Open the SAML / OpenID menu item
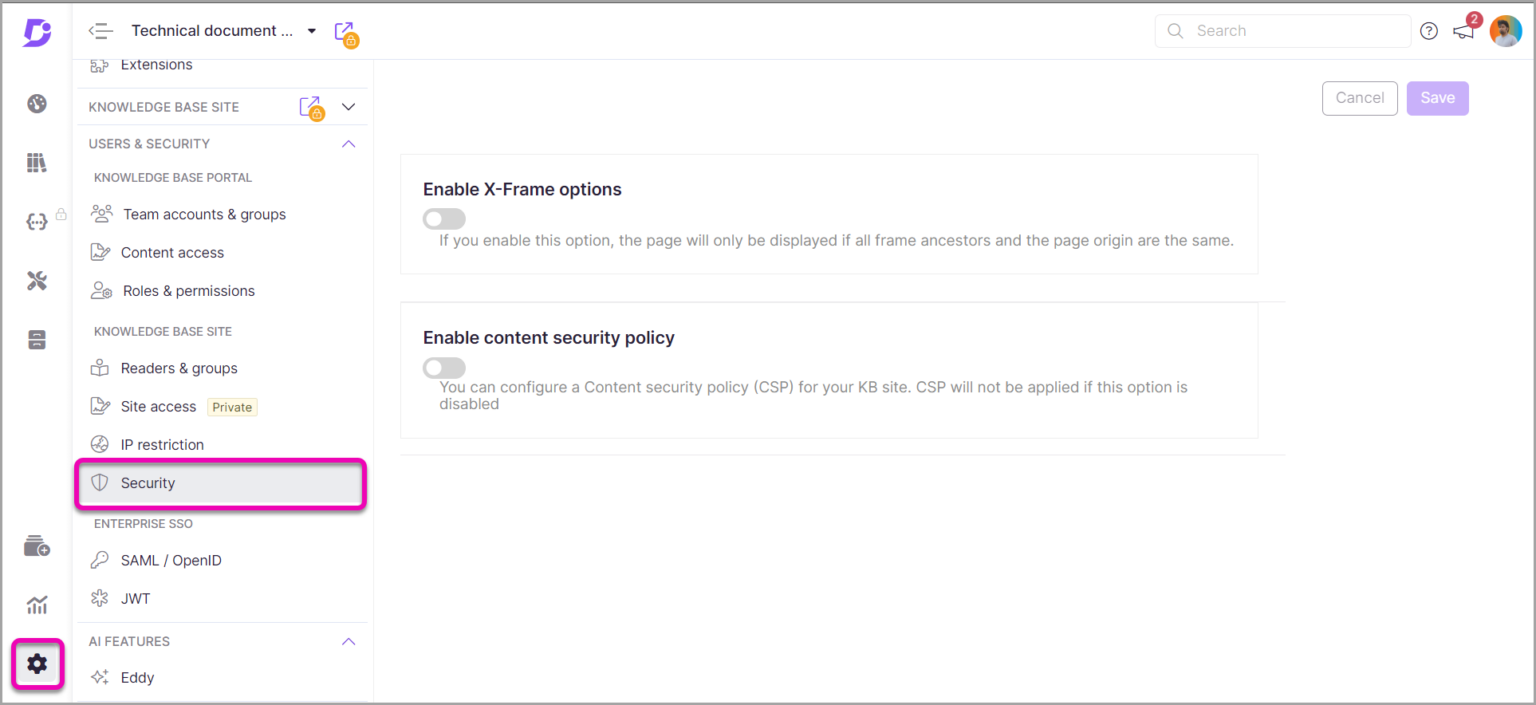The image size is (1536, 705). pos(171,561)
